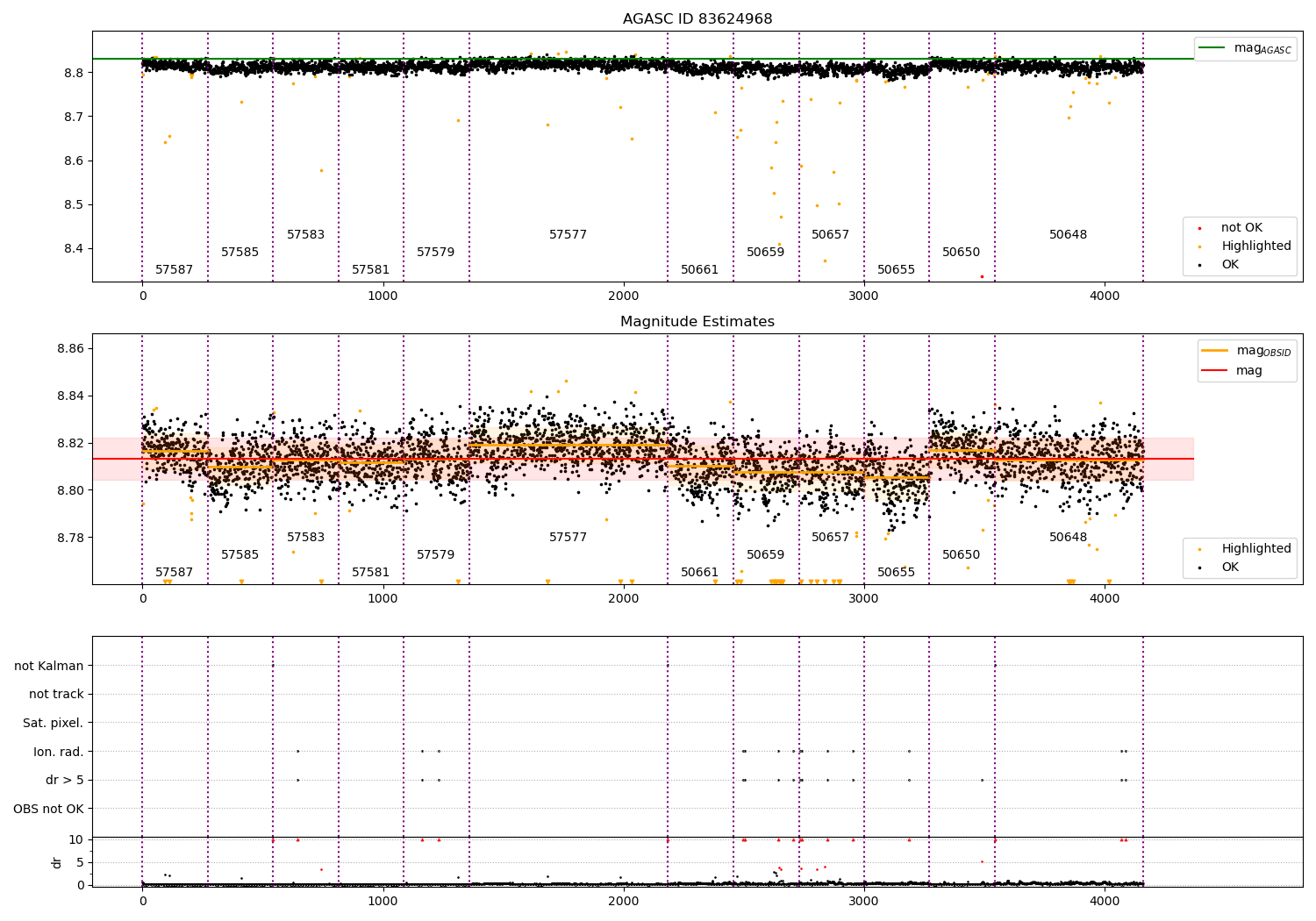The image size is (1316, 921).
Task: Click y-axis tick 10 in bottom plot
Action: [x=76, y=840]
